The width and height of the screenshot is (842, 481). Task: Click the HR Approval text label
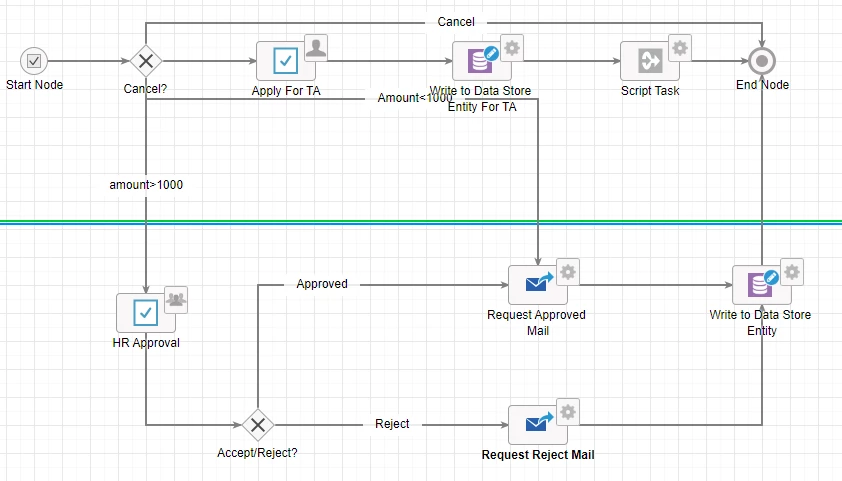click(146, 343)
